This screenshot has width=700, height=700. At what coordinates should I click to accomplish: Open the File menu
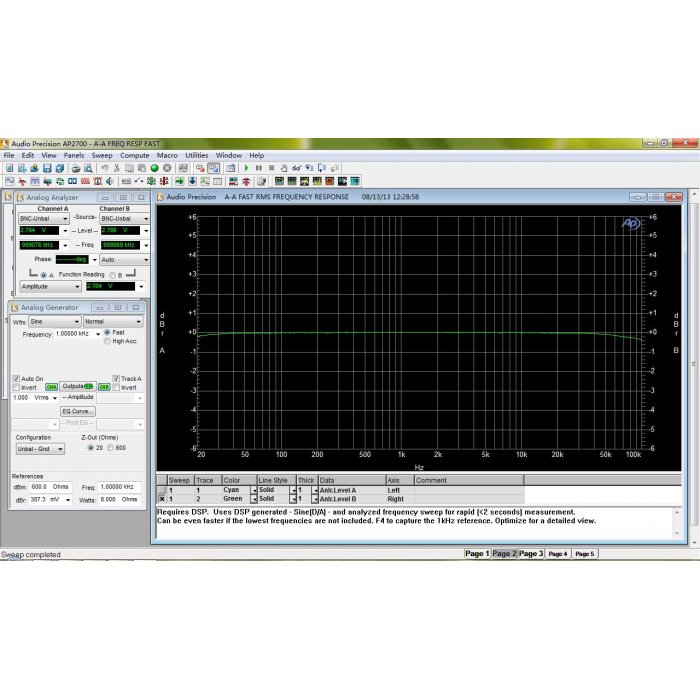pyautogui.click(x=9, y=155)
